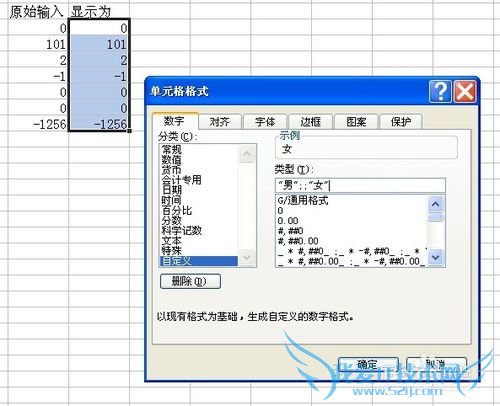
Task: Switch to the 数字 tab
Action: pyautogui.click(x=175, y=121)
